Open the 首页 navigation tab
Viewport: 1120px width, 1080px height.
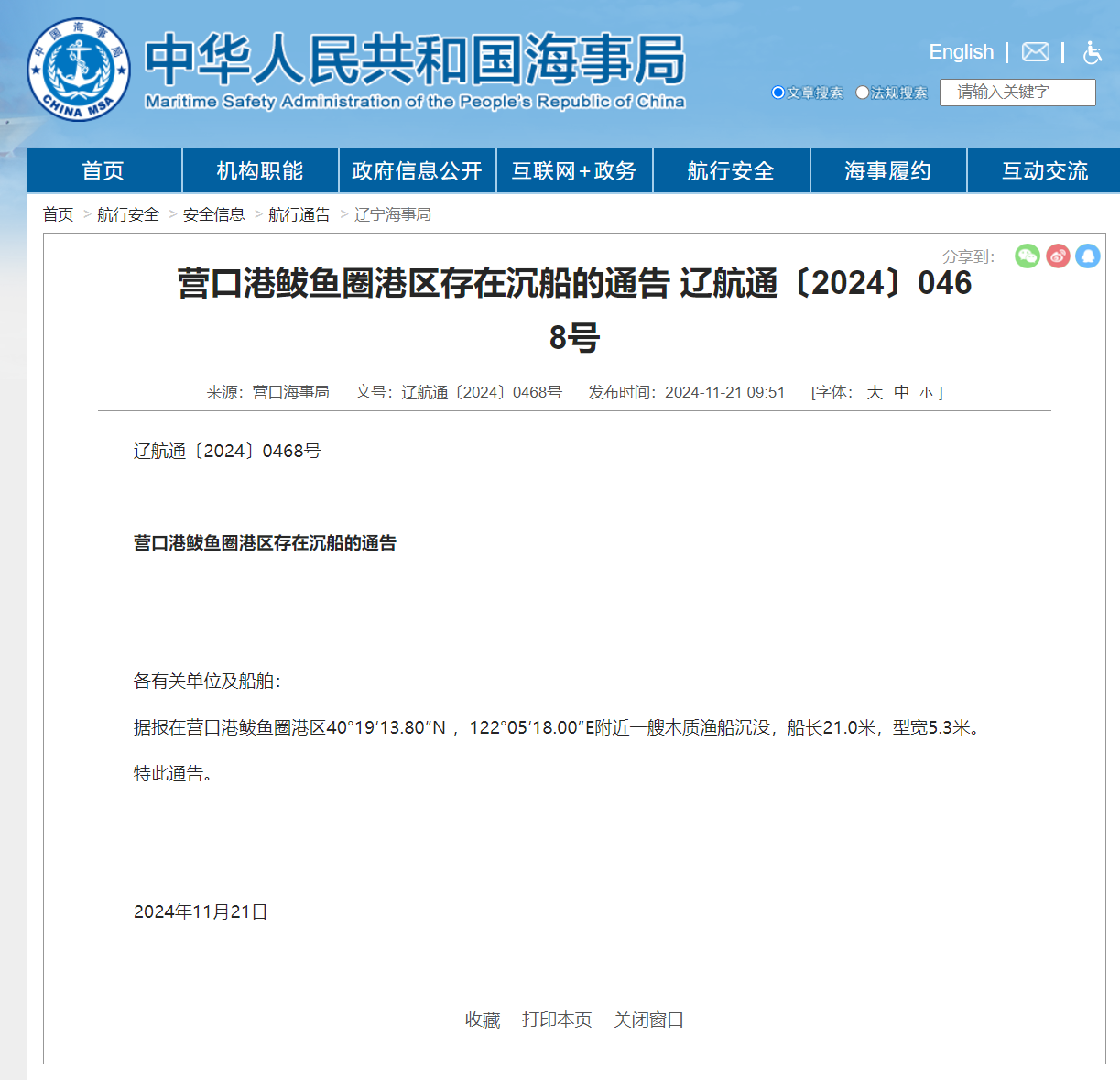click(x=103, y=171)
